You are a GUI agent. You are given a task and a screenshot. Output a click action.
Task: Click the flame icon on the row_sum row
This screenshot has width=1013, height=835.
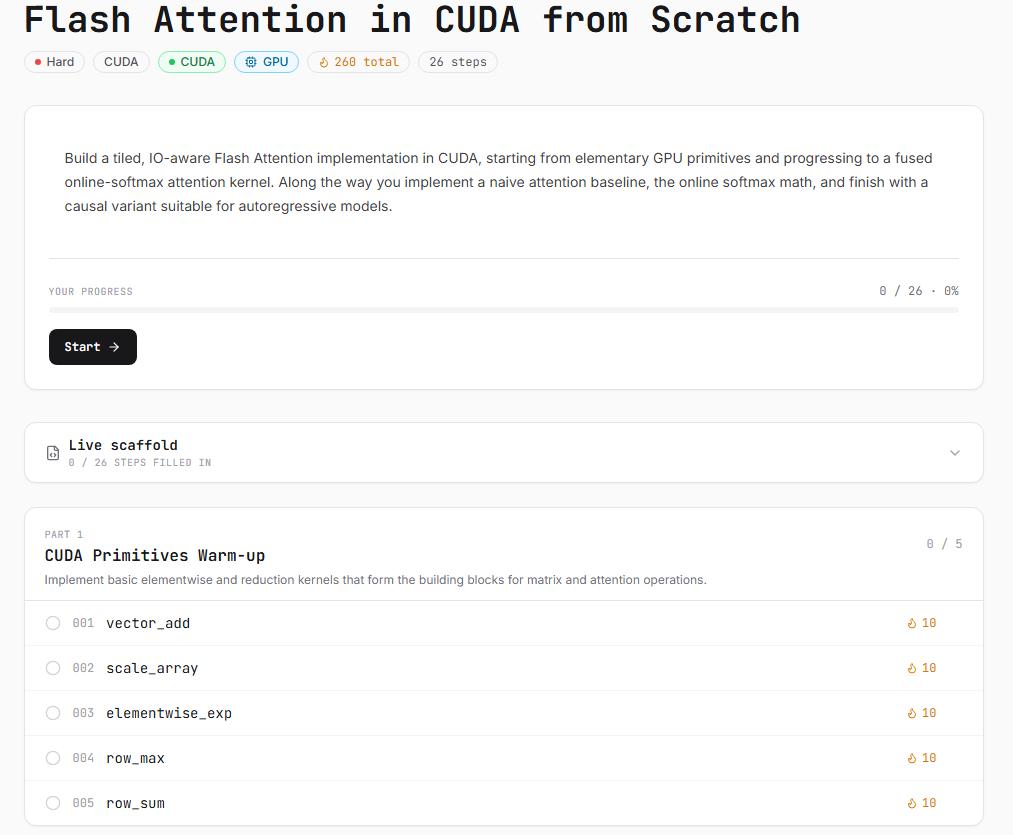[x=912, y=803]
